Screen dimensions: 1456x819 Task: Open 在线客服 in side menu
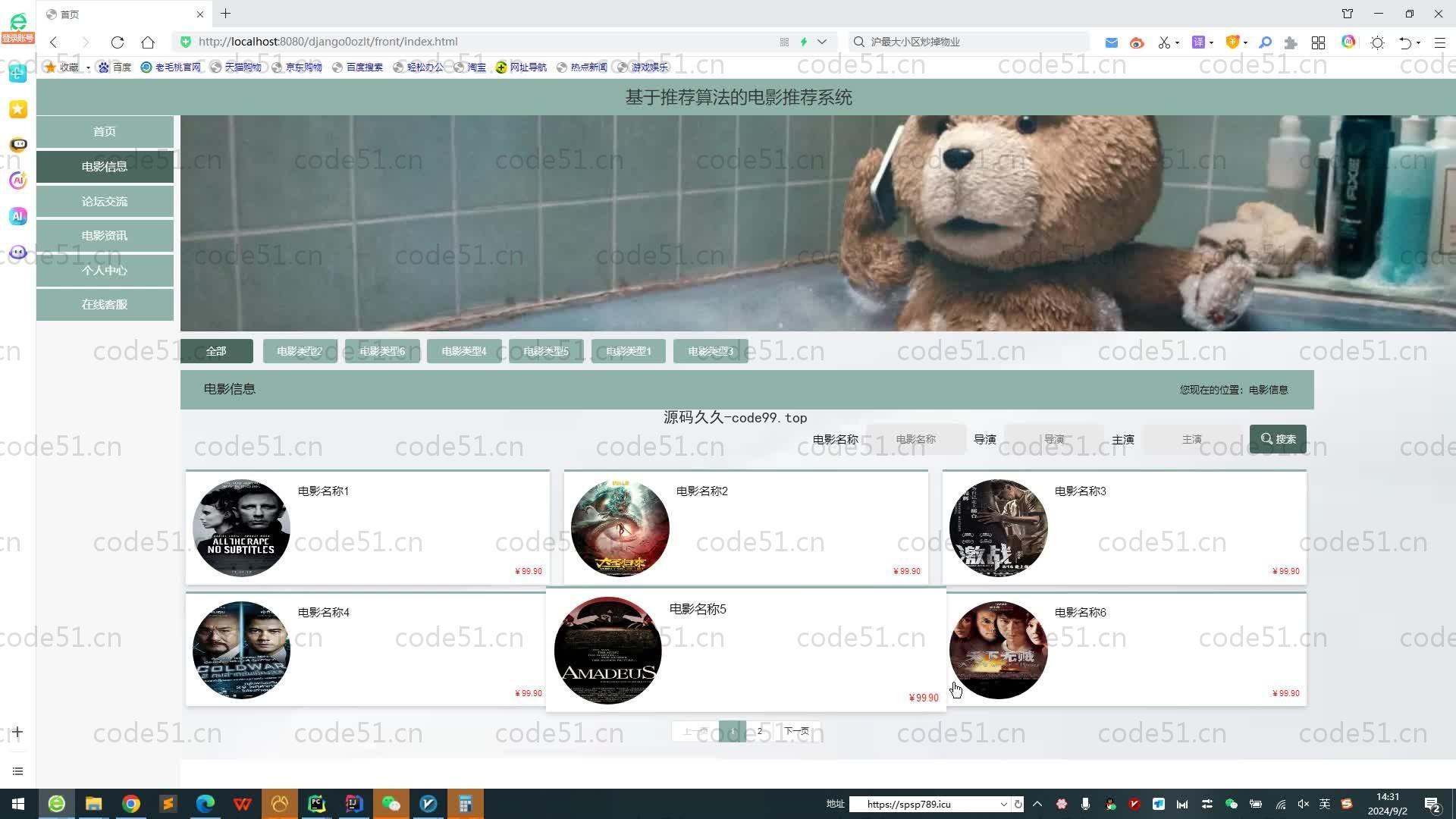click(x=105, y=305)
